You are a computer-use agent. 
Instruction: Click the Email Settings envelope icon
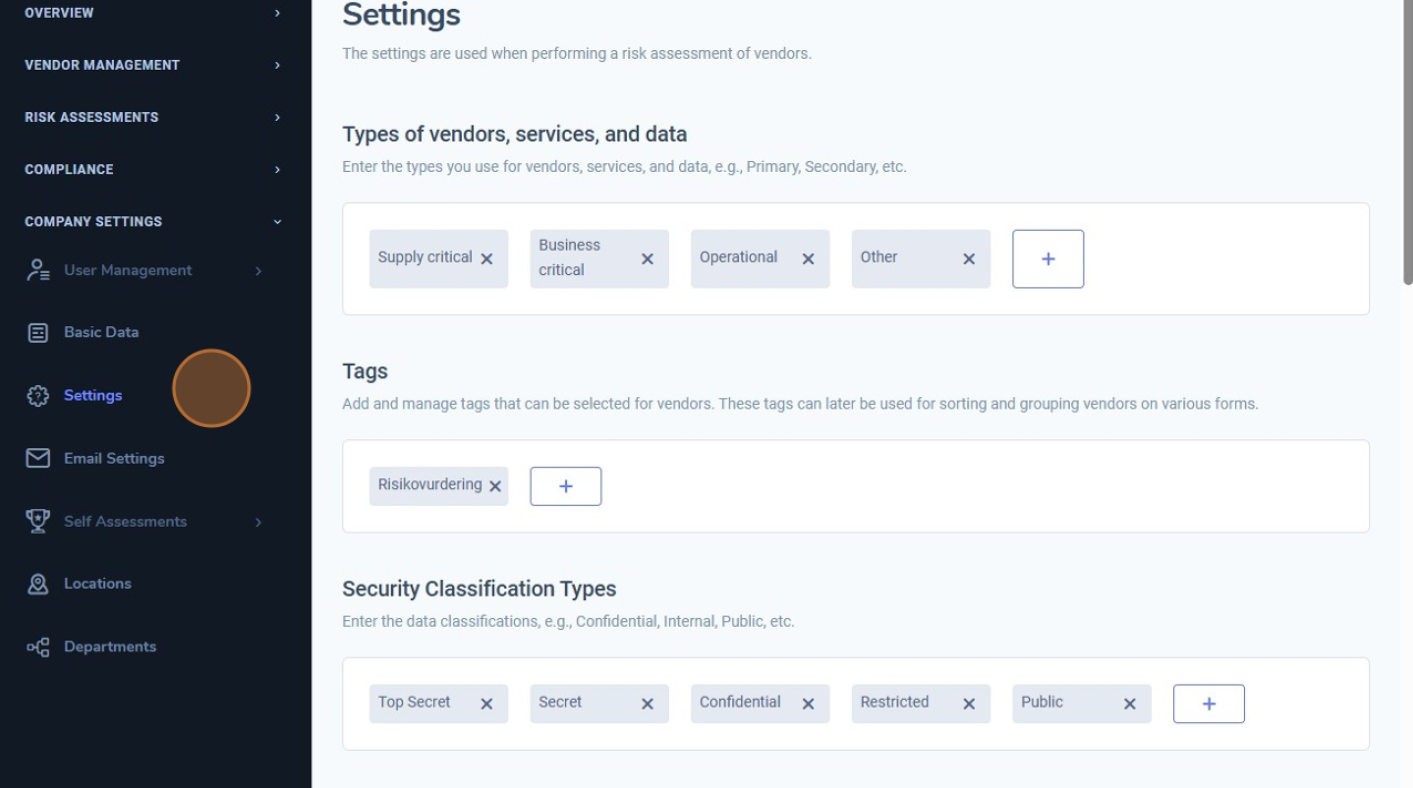[38, 458]
